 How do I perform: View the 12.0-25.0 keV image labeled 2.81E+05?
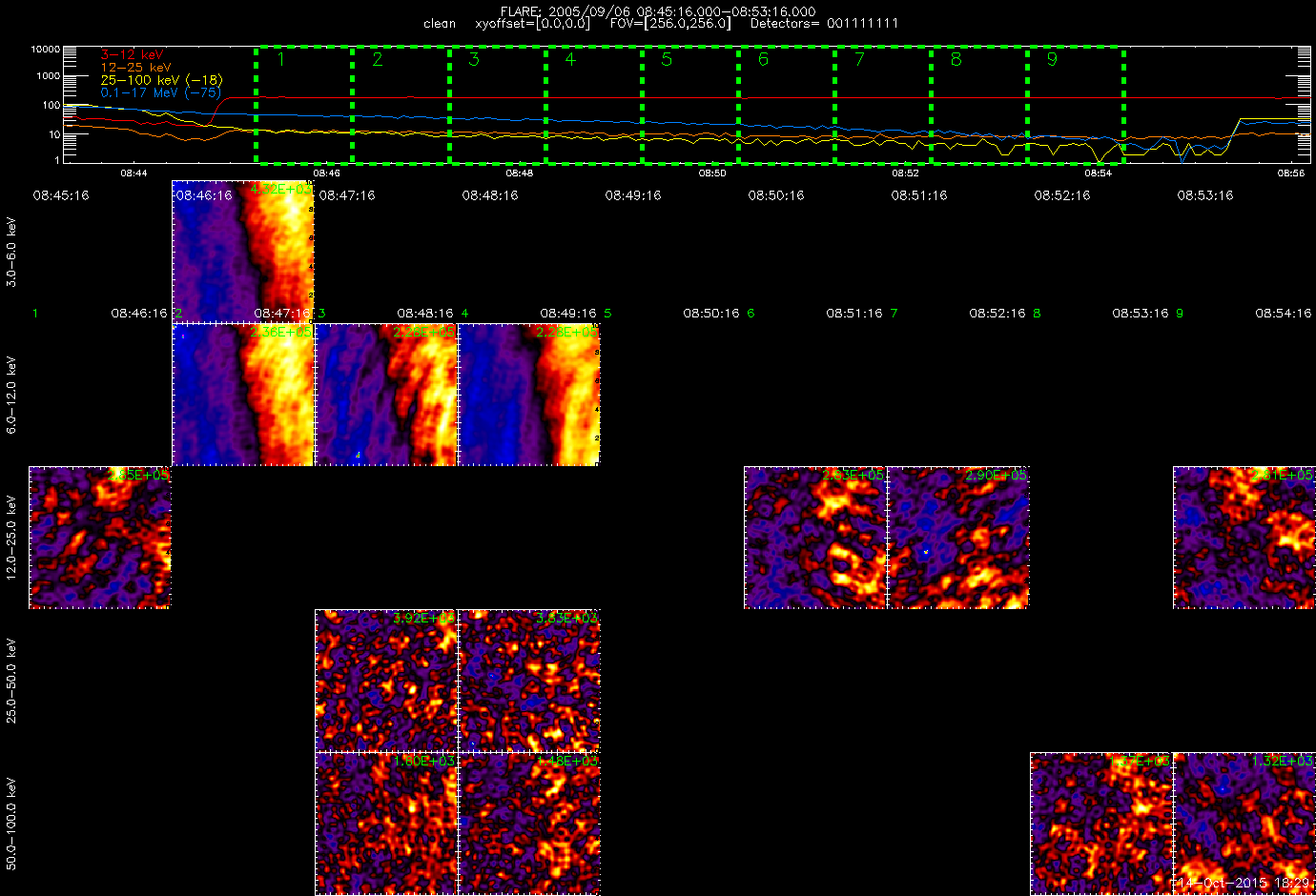[1244, 538]
